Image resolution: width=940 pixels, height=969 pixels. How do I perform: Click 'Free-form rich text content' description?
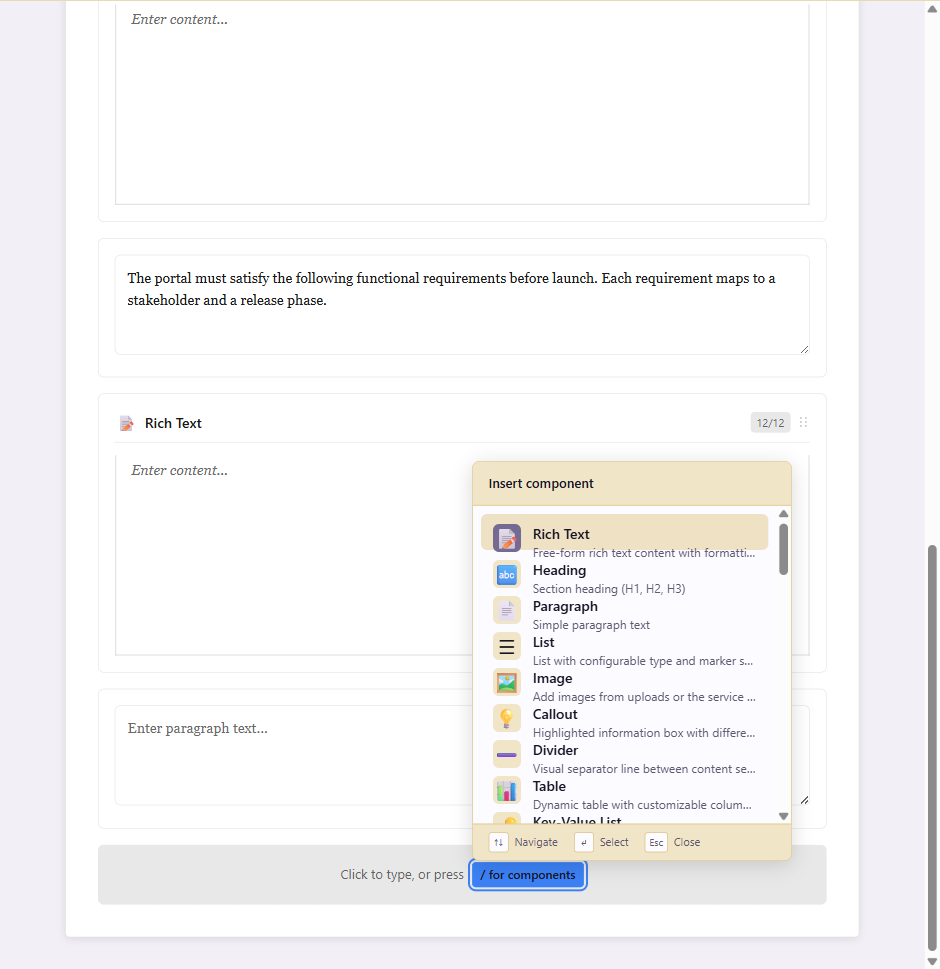coord(644,553)
